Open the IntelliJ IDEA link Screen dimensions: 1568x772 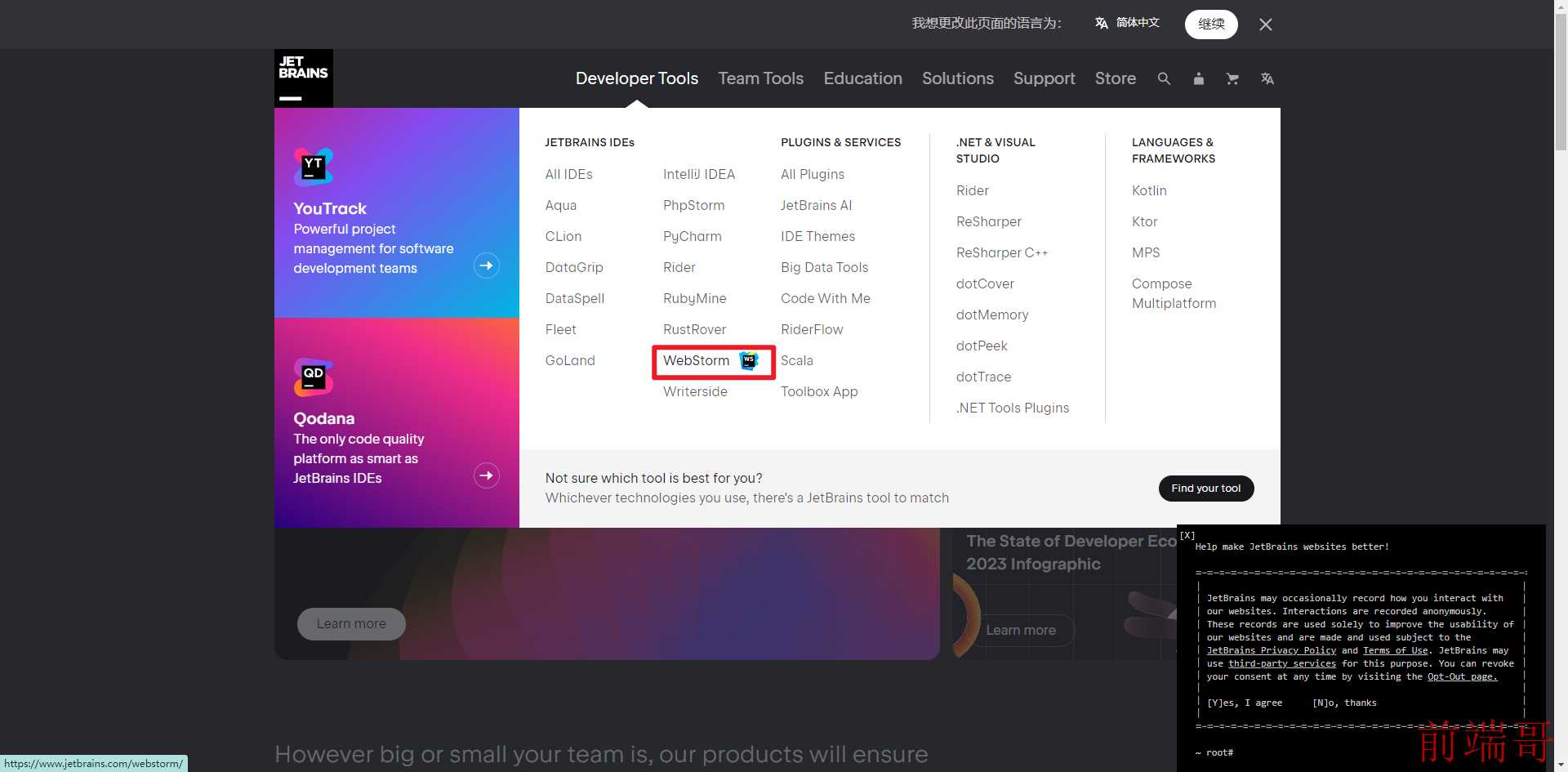pos(699,174)
